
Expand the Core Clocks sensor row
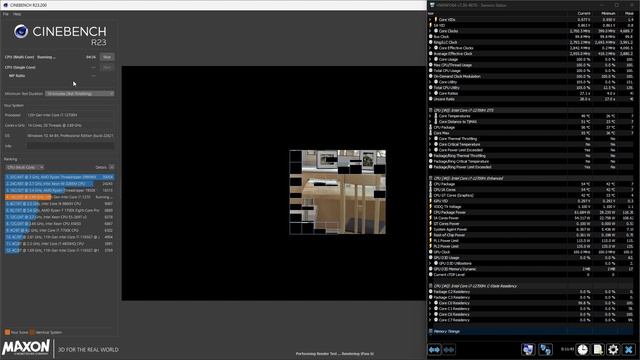(430, 31)
